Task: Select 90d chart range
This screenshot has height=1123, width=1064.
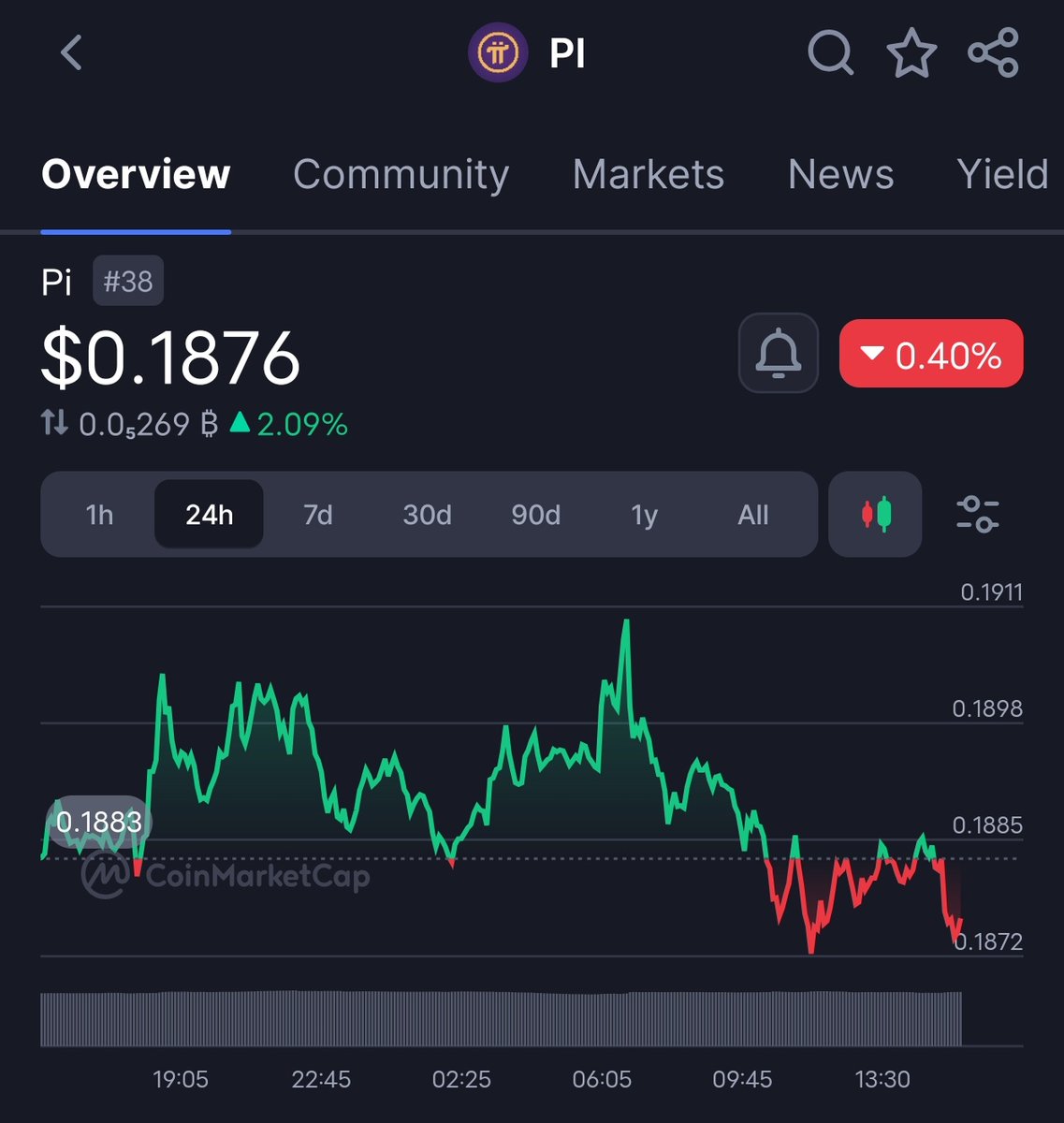Action: (x=536, y=515)
